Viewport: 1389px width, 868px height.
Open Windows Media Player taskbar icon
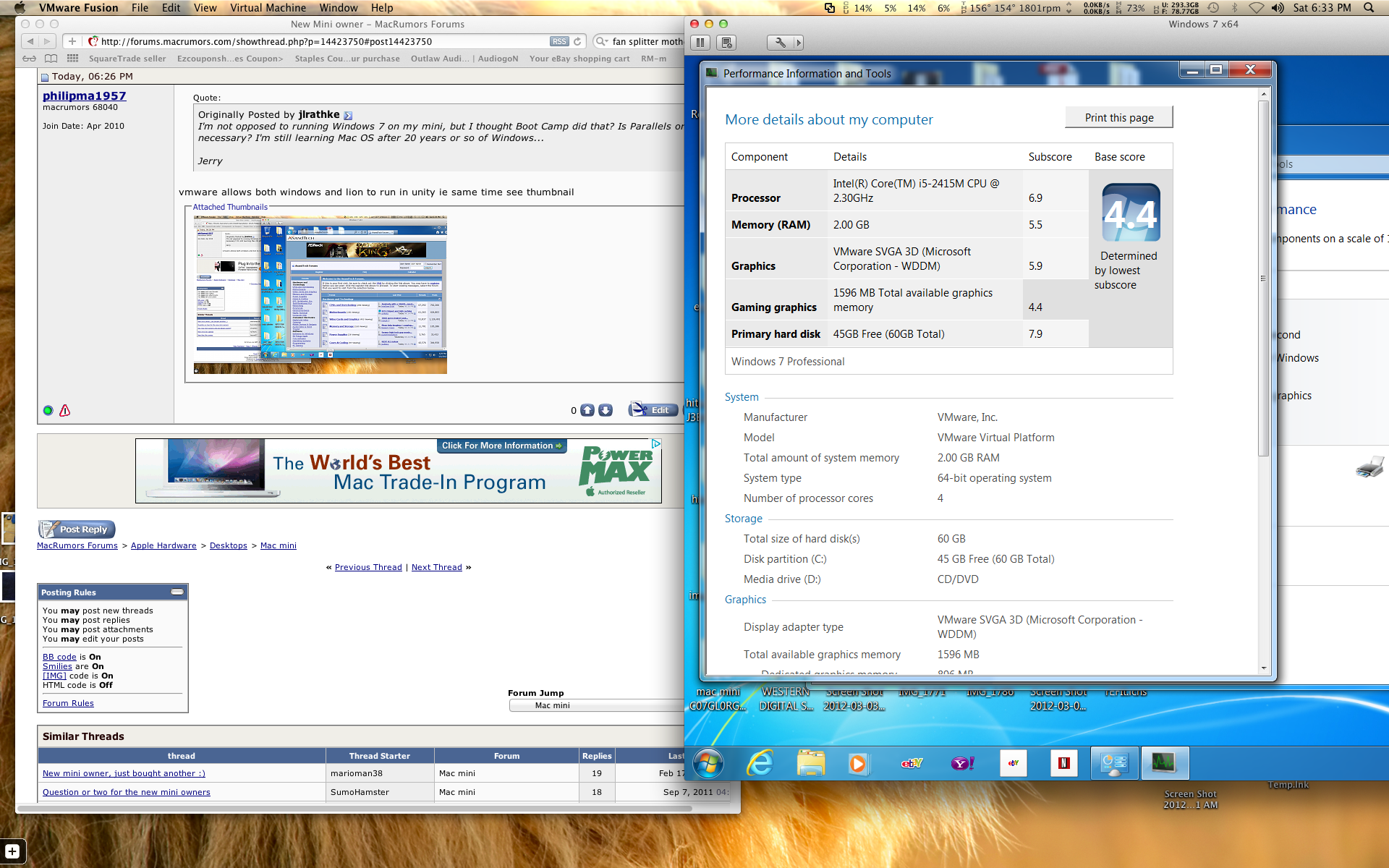coord(857,763)
